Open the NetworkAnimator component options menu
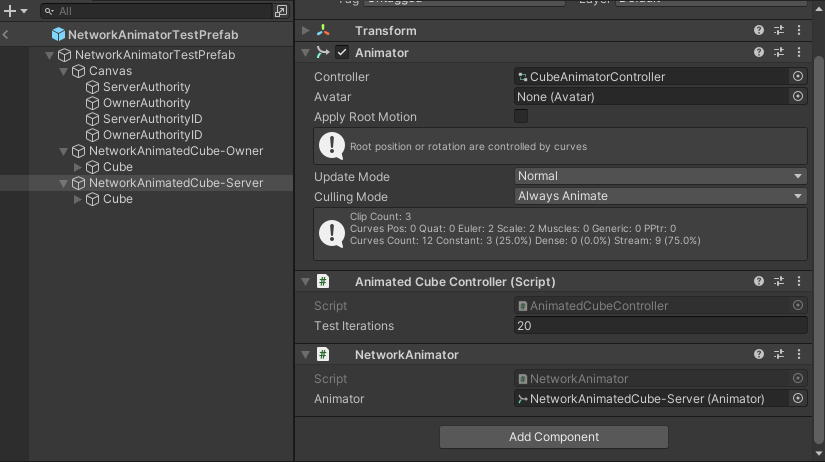Screen dimensions: 825x462 [x=798, y=354]
